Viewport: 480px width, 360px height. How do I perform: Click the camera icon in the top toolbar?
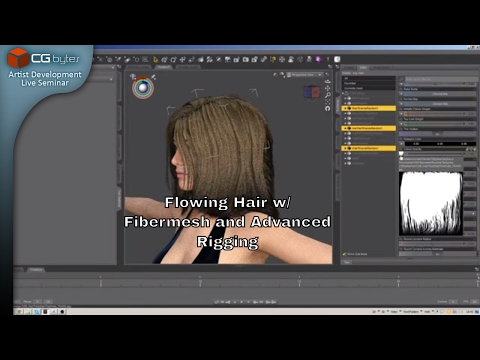coord(246,60)
